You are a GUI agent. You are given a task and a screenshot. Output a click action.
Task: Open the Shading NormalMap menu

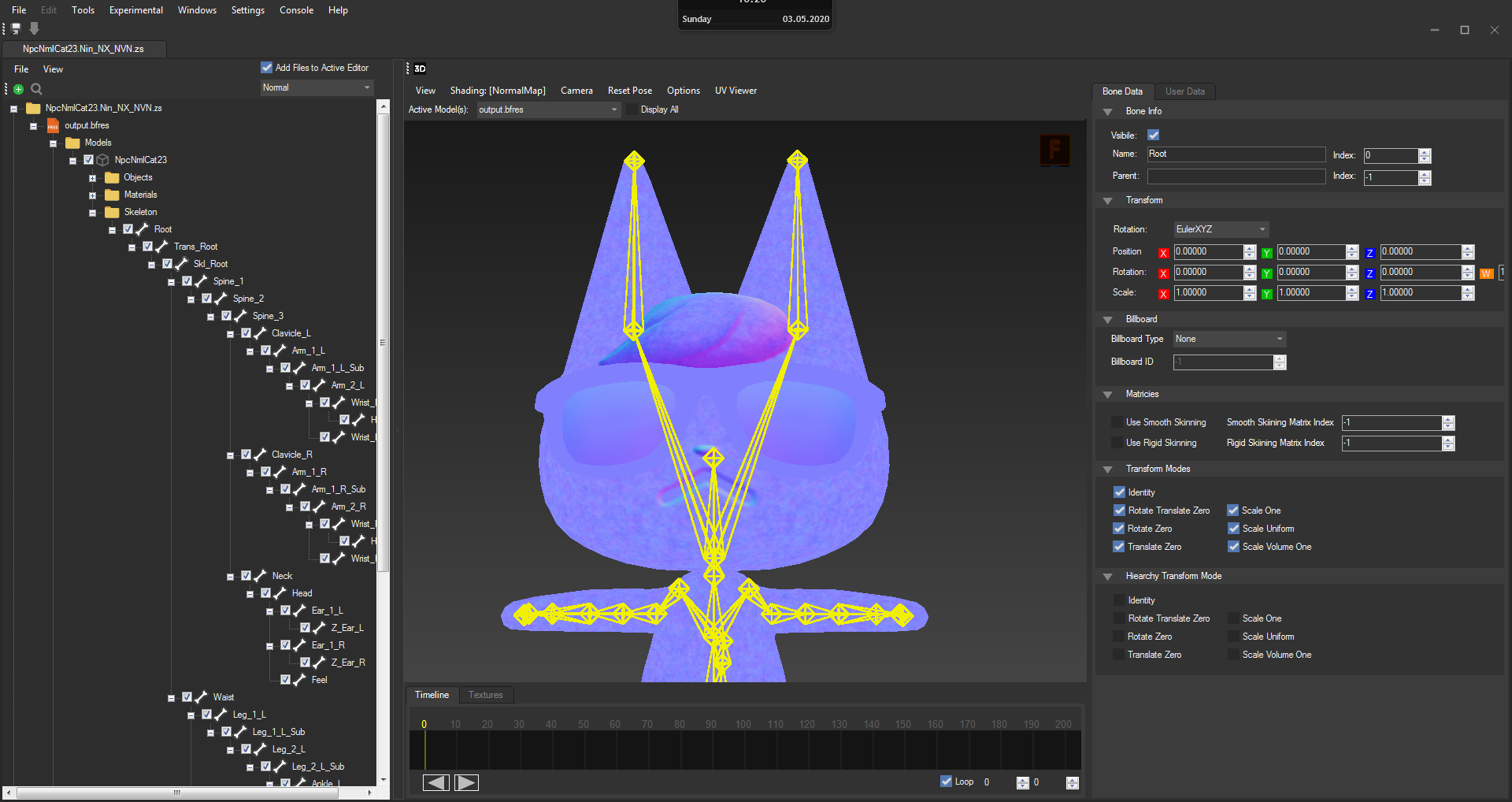498,91
